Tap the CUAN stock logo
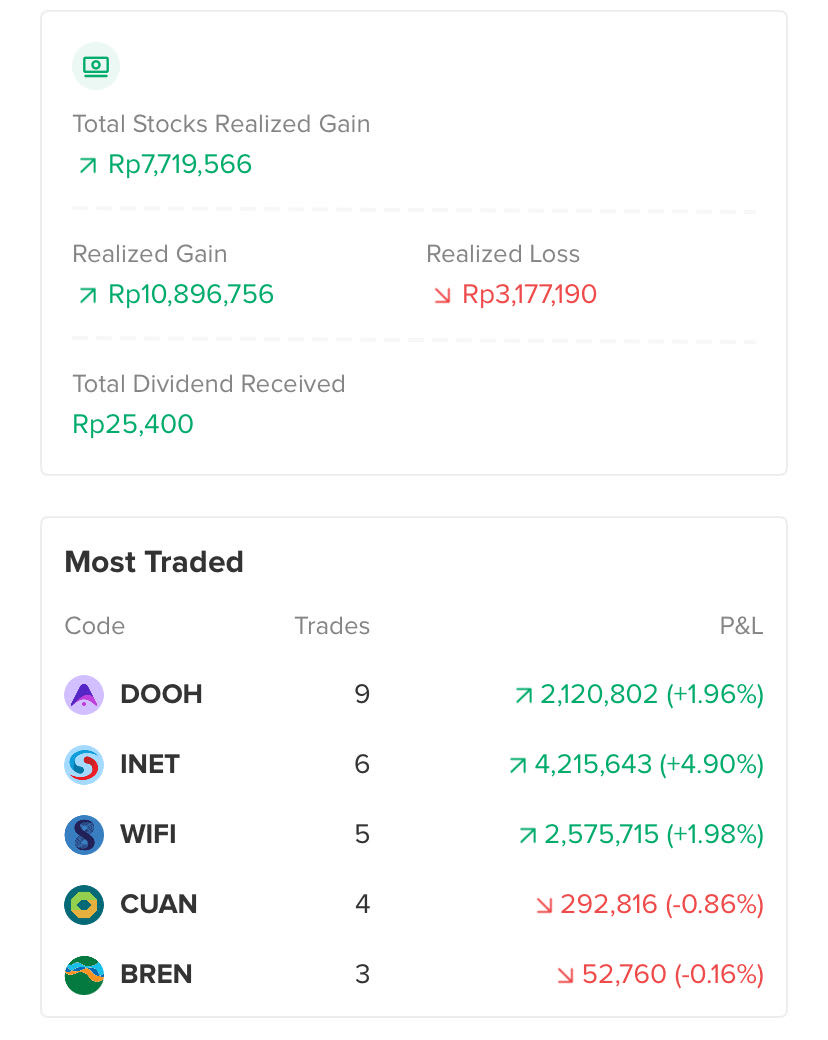 click(84, 905)
